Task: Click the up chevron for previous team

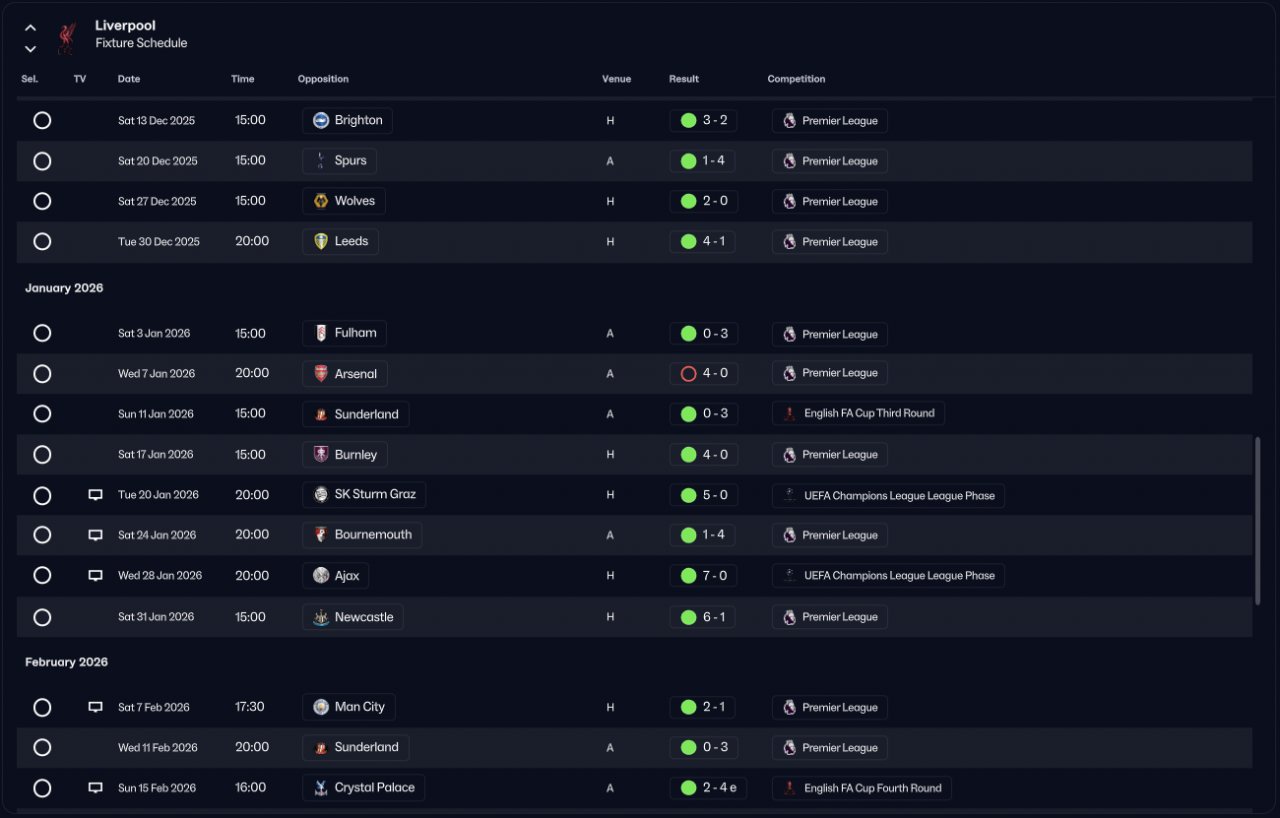Action: 30,28
